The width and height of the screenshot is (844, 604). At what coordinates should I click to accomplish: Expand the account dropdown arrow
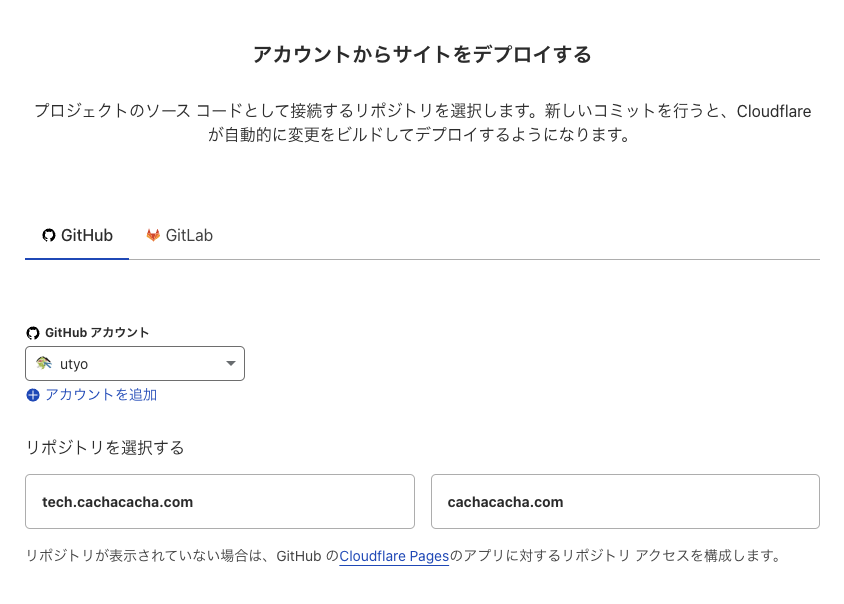tap(230, 364)
